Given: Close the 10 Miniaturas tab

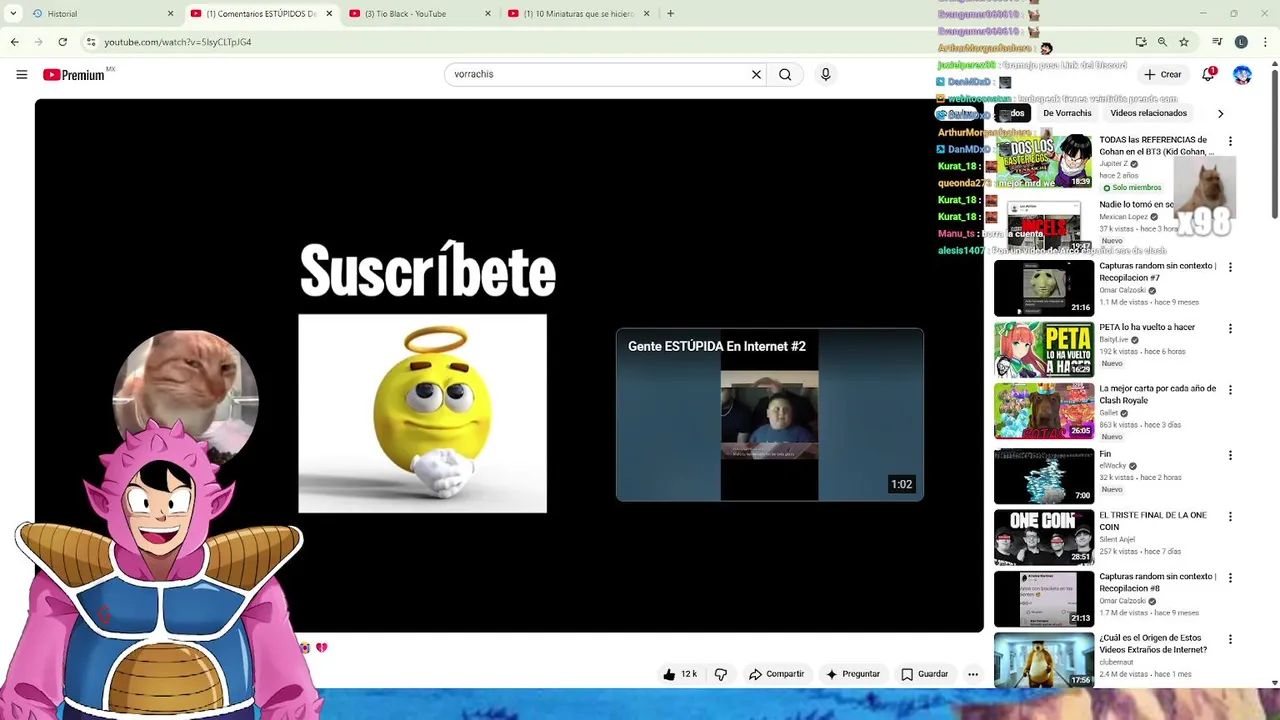Looking at the screenshot, I should click(x=647, y=13).
